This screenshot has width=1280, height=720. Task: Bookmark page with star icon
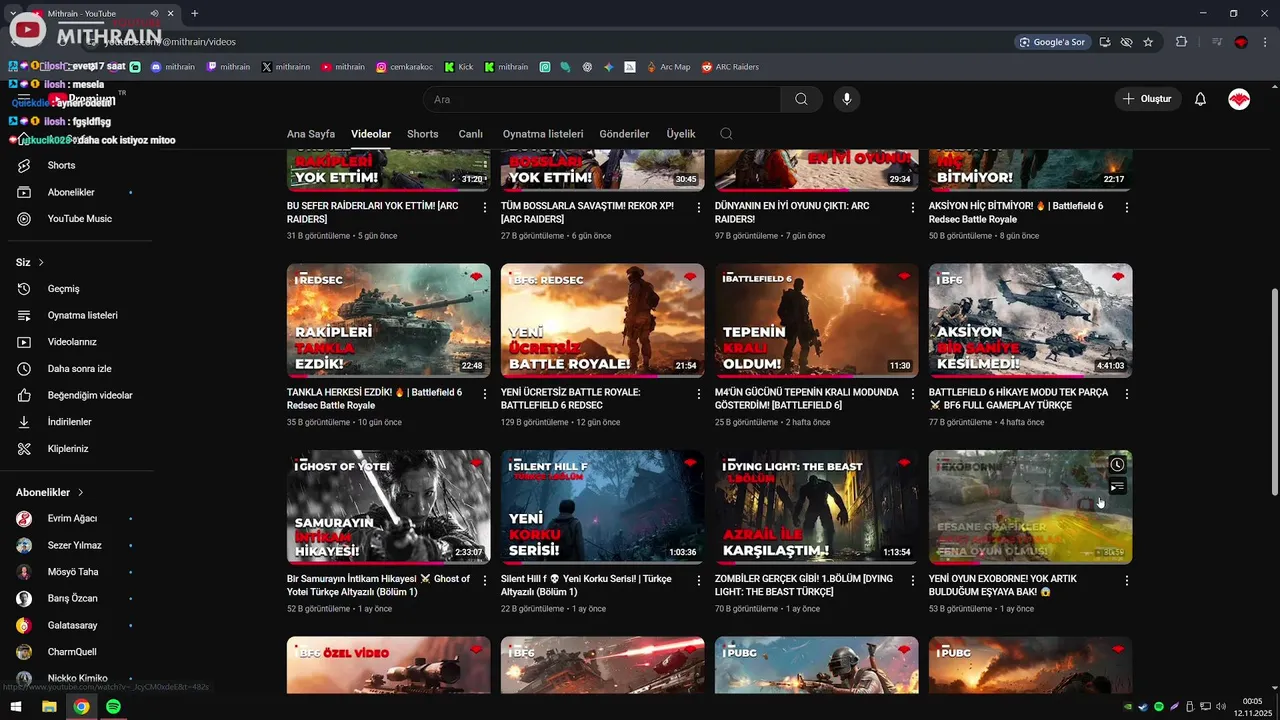coord(1148,42)
